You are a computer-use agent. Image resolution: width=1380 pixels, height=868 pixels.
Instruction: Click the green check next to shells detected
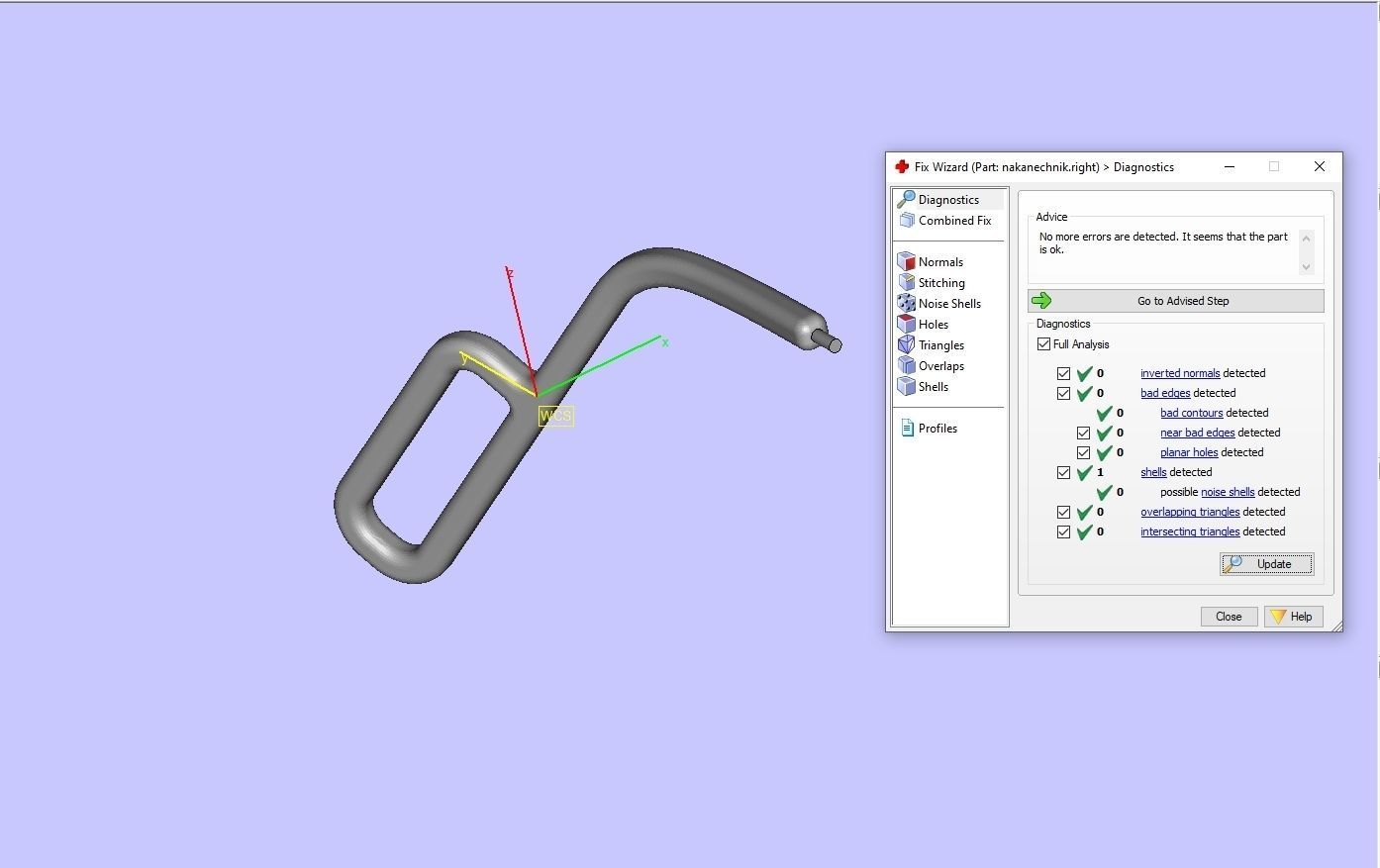point(1084,473)
